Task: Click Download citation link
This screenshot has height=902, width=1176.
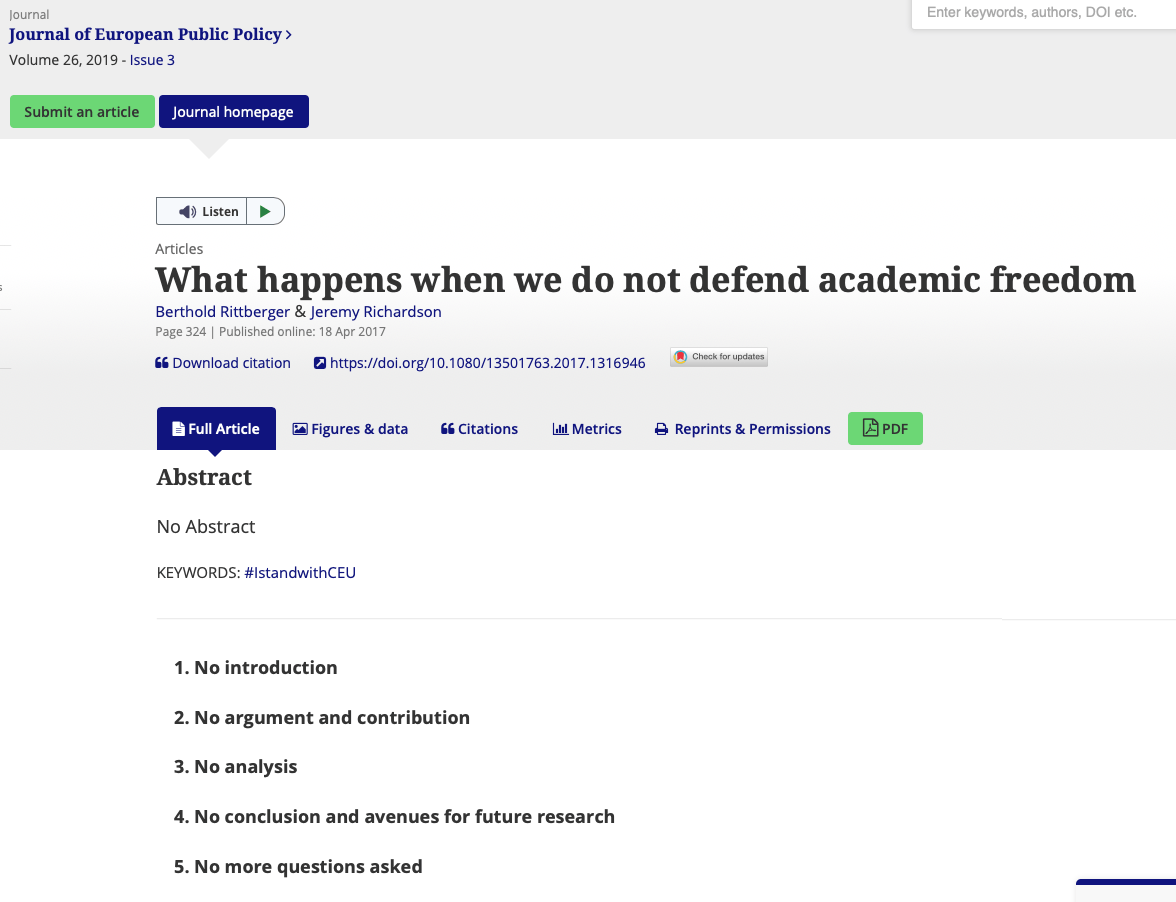Action: coord(223,363)
